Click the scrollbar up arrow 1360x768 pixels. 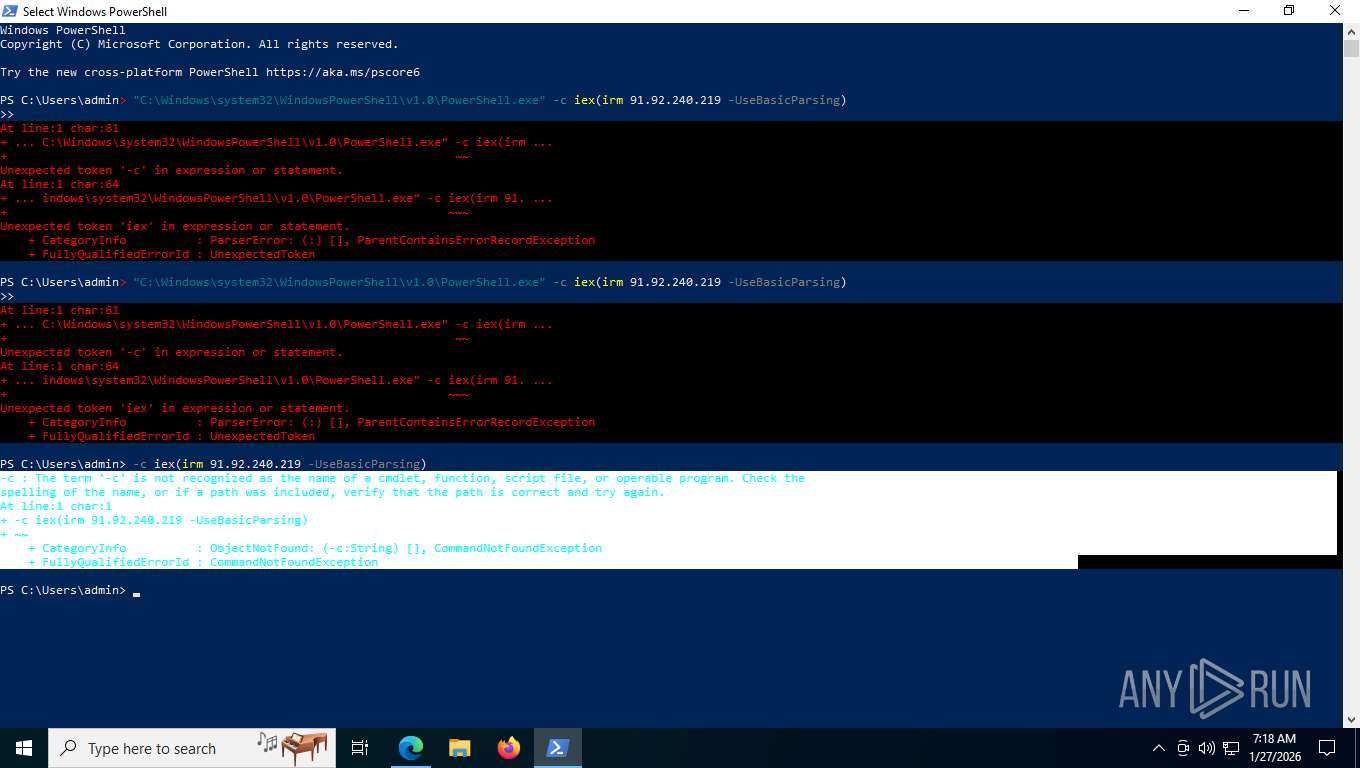1351,32
